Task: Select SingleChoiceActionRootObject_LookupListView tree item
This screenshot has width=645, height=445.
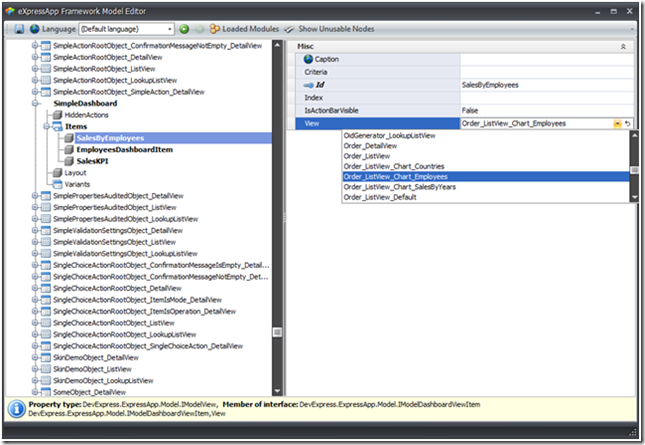Action: [x=125, y=334]
